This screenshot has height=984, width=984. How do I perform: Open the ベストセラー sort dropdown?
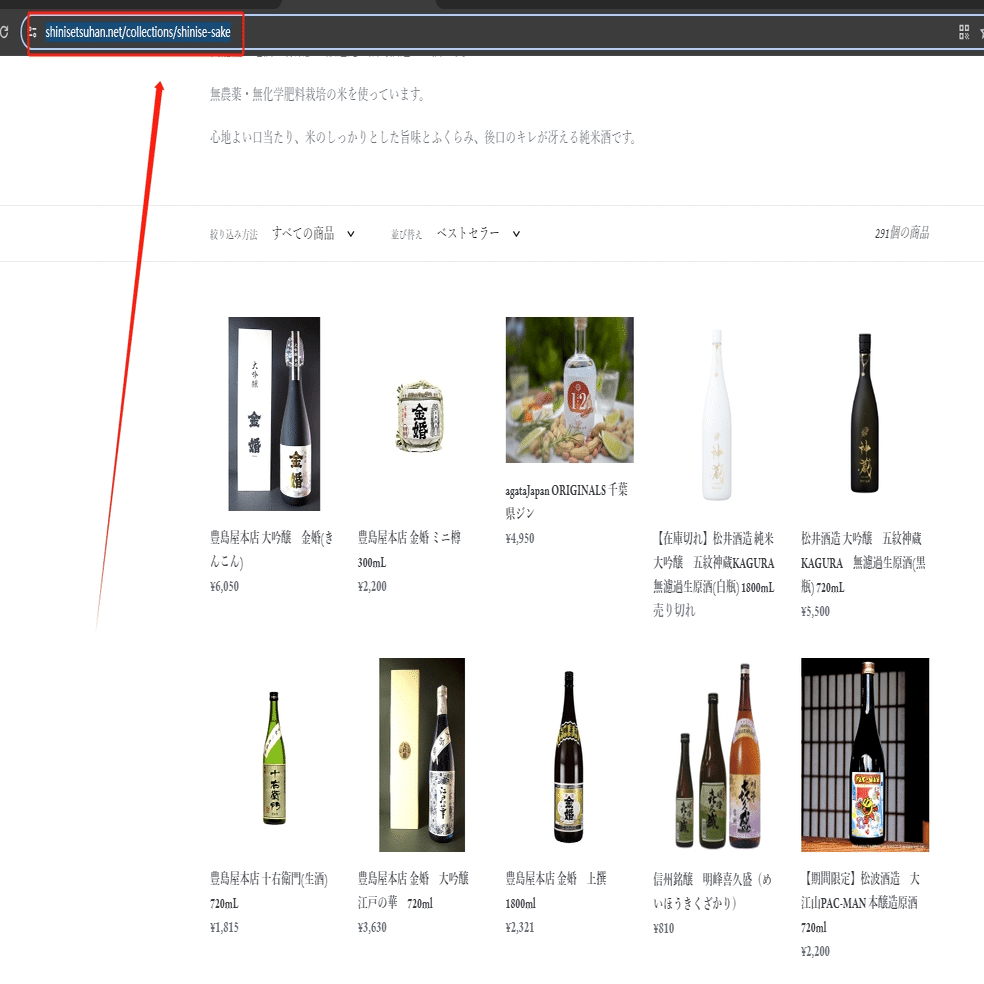tap(478, 233)
